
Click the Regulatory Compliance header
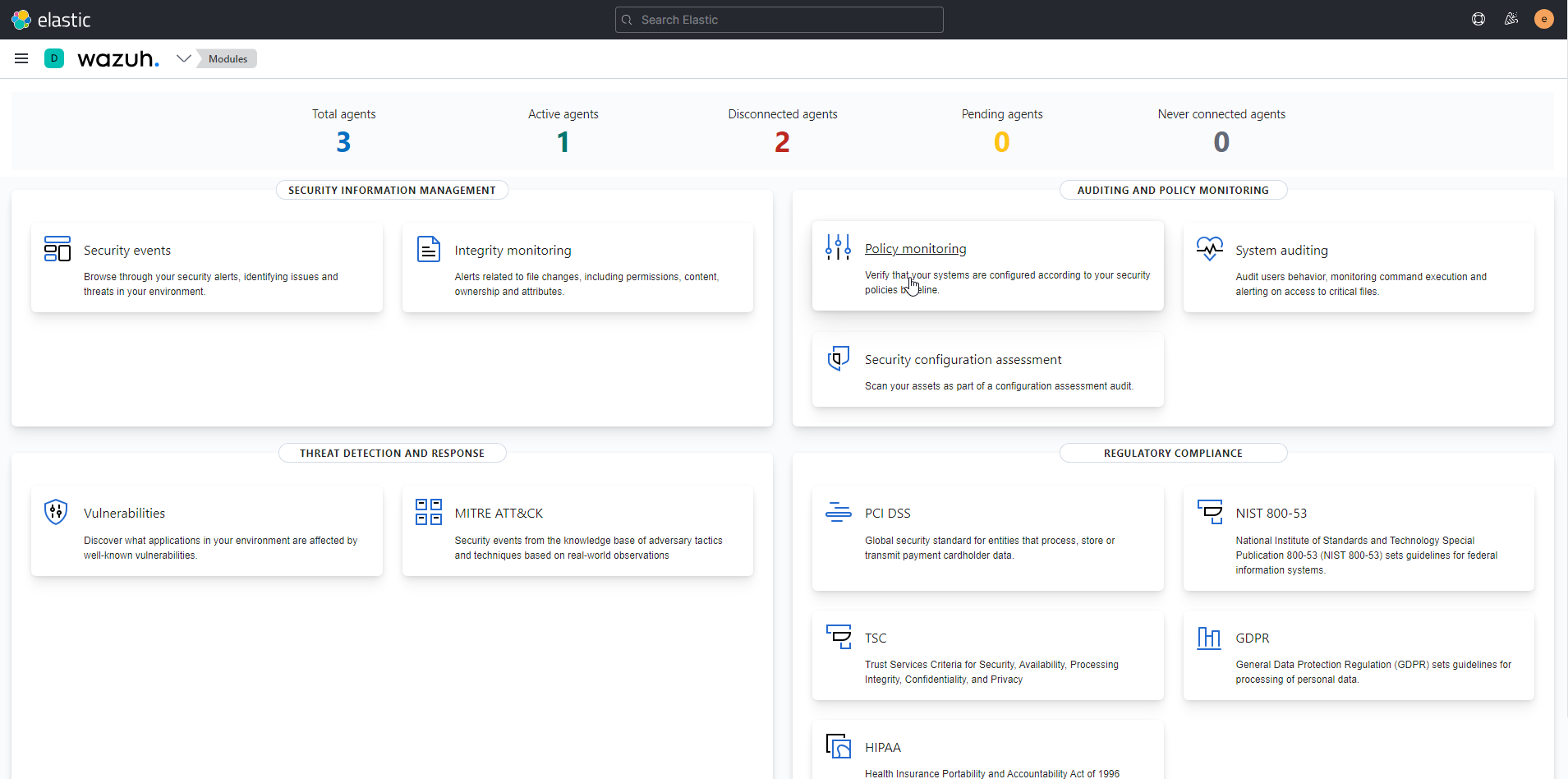click(x=1173, y=453)
